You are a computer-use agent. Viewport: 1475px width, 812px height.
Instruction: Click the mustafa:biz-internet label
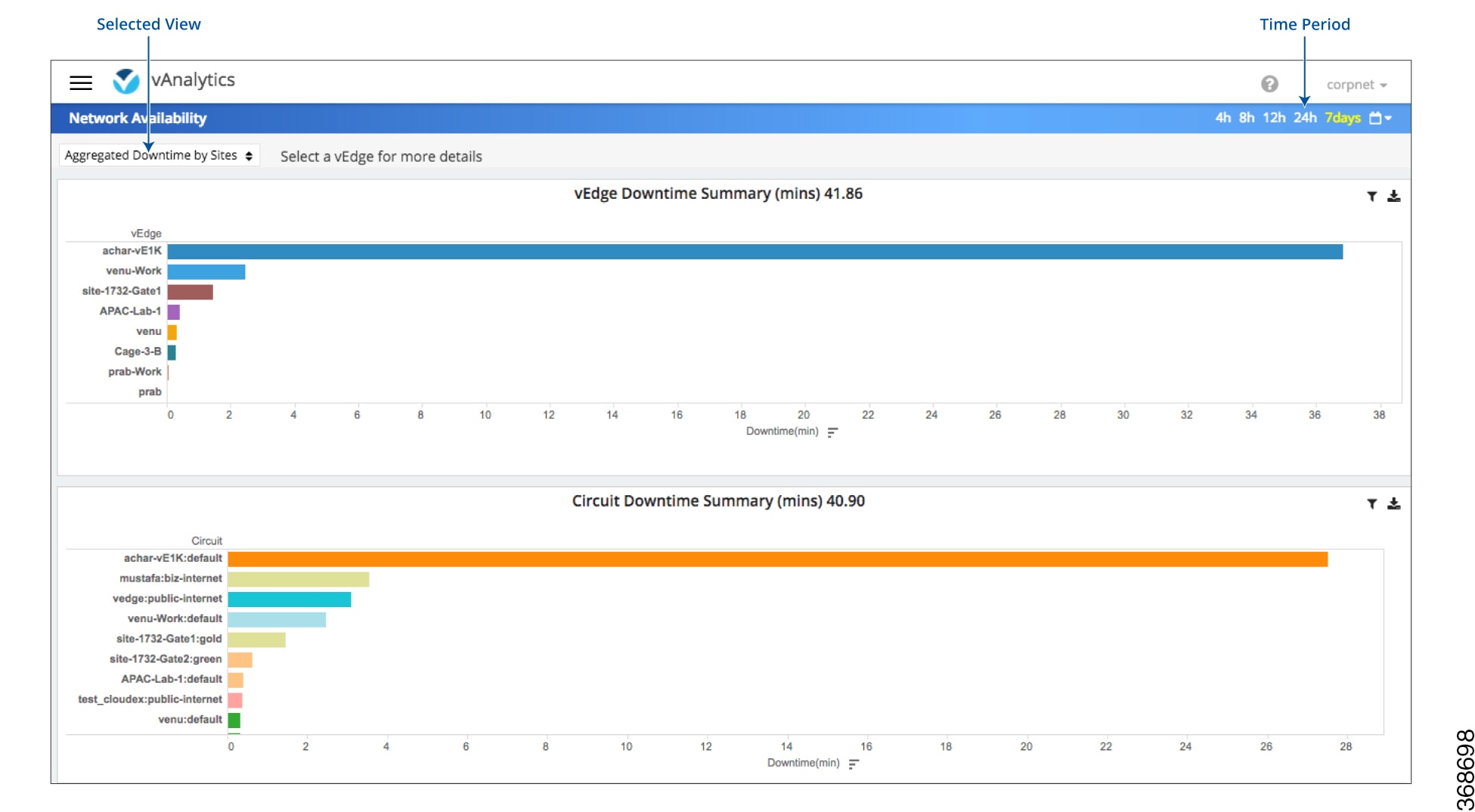171,578
